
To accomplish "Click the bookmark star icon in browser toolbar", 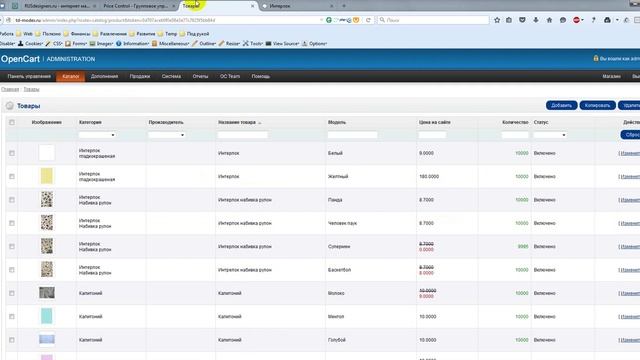I will click(x=497, y=20).
